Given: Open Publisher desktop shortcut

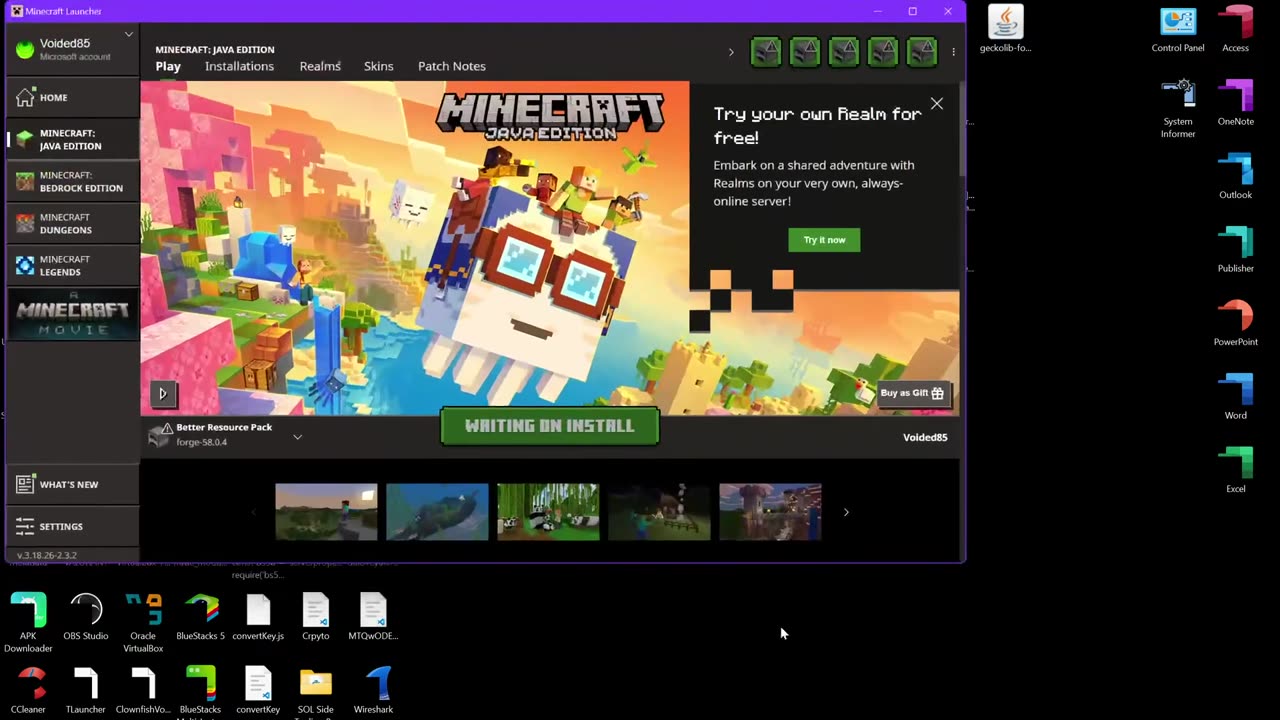Looking at the screenshot, I should pos(1235,249).
